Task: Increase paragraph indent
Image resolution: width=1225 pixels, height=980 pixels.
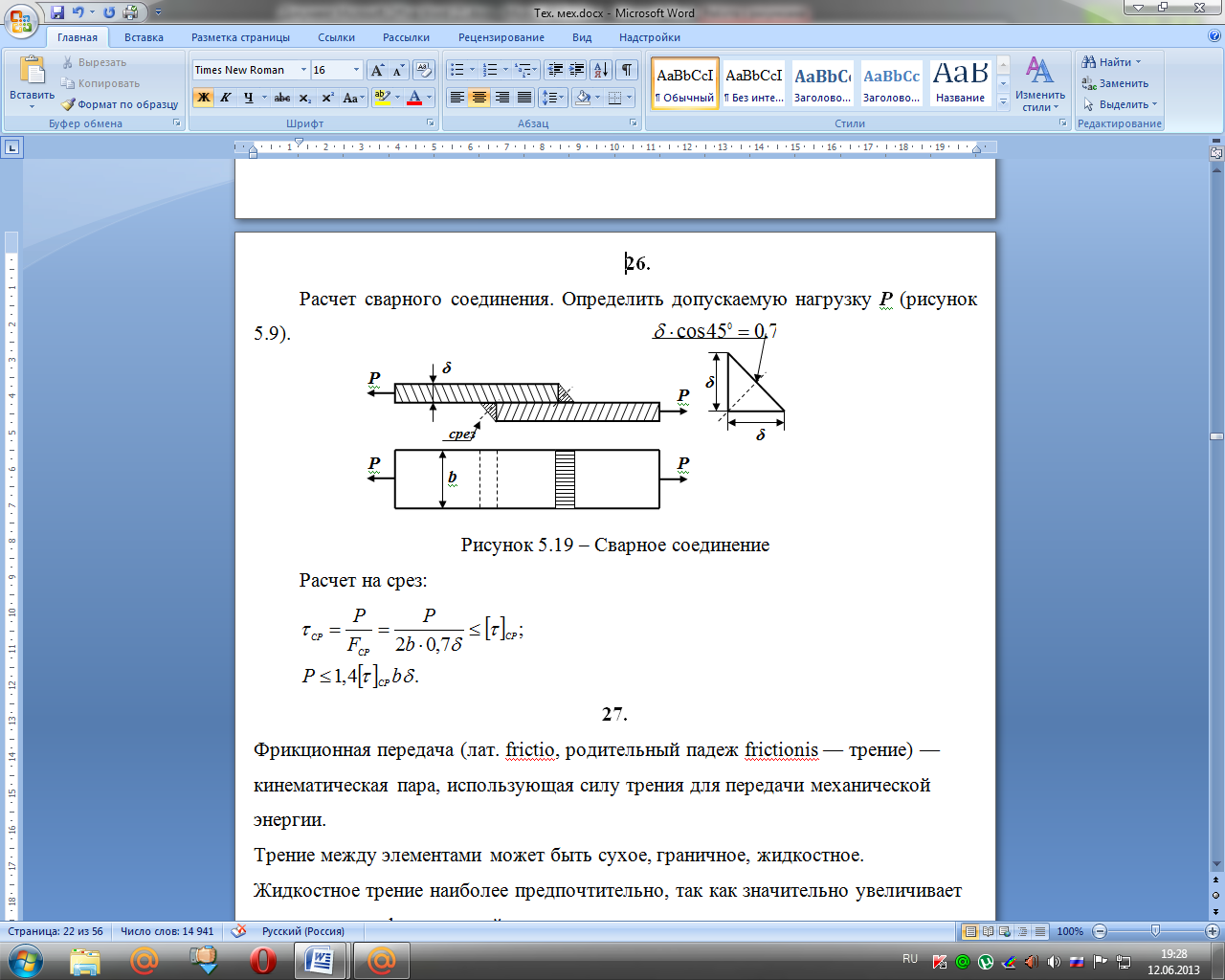Action: 577,70
